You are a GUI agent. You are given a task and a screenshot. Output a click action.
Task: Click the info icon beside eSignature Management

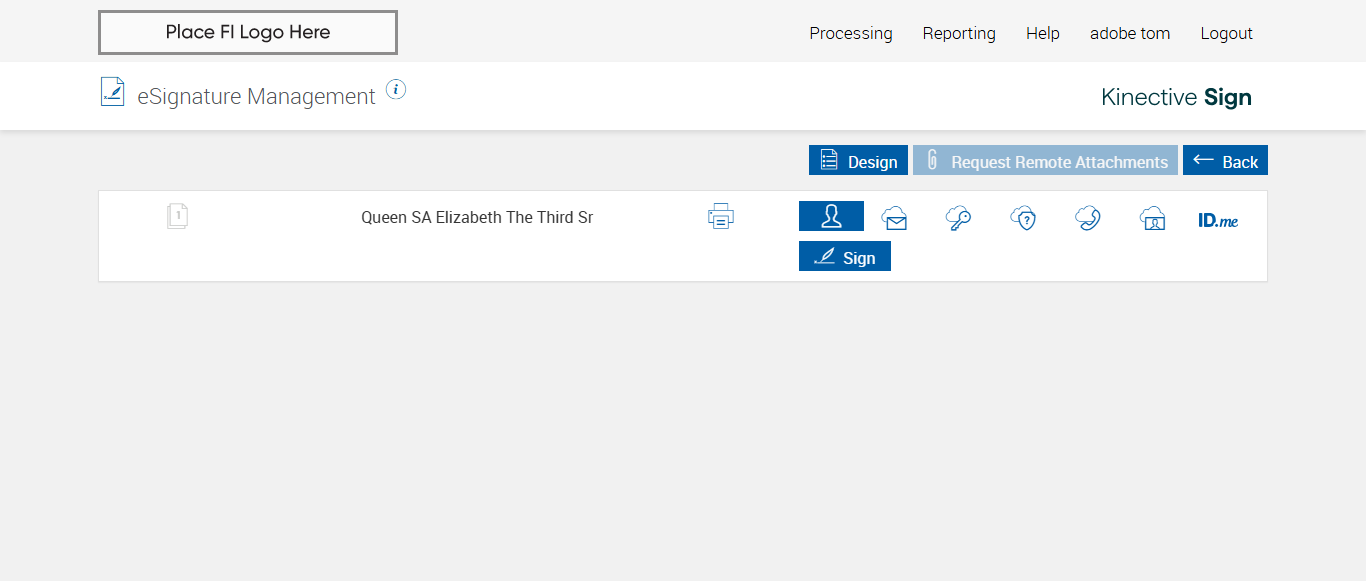(x=396, y=90)
